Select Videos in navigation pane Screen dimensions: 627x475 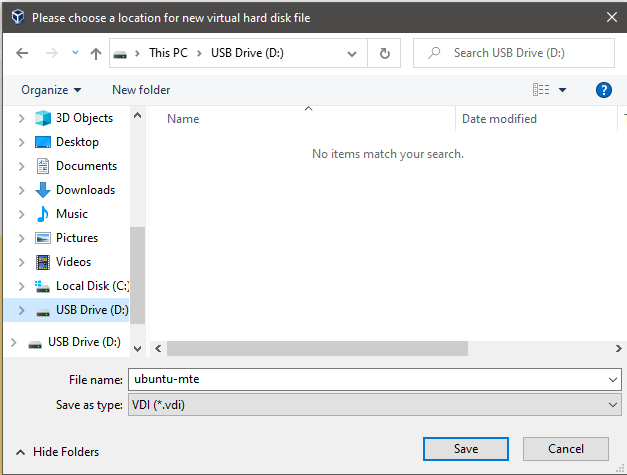74,262
